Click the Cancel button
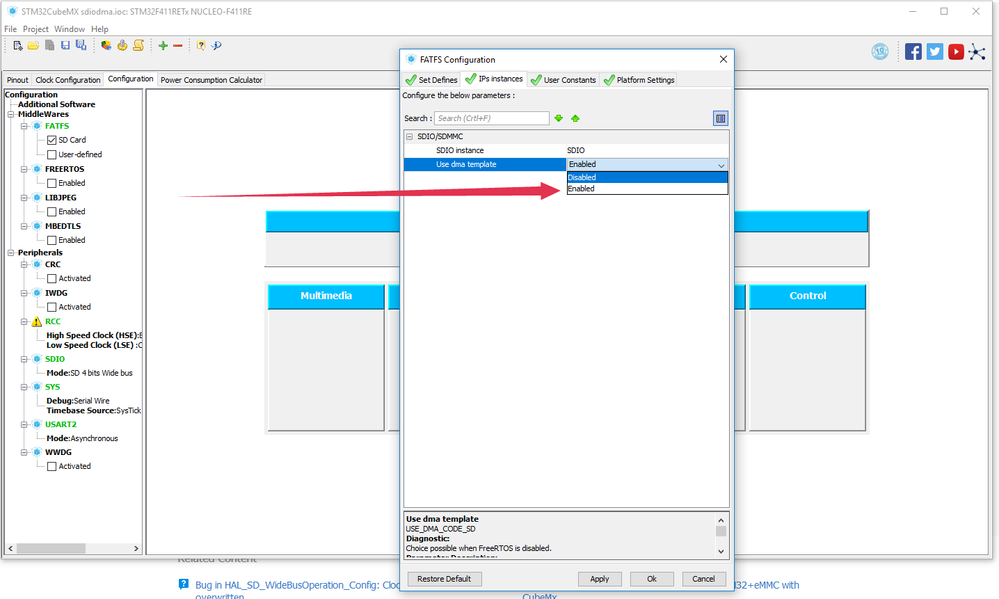This screenshot has height=599, width=999. [x=703, y=579]
